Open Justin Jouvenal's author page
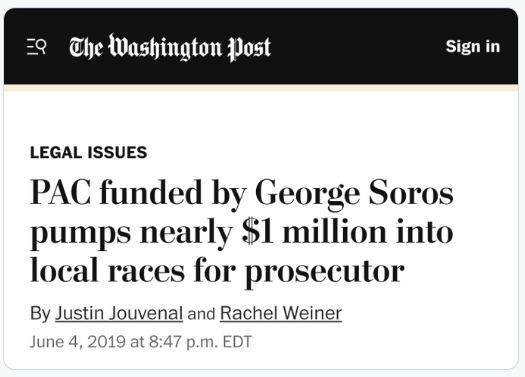The image size is (525, 377). click(x=119, y=313)
